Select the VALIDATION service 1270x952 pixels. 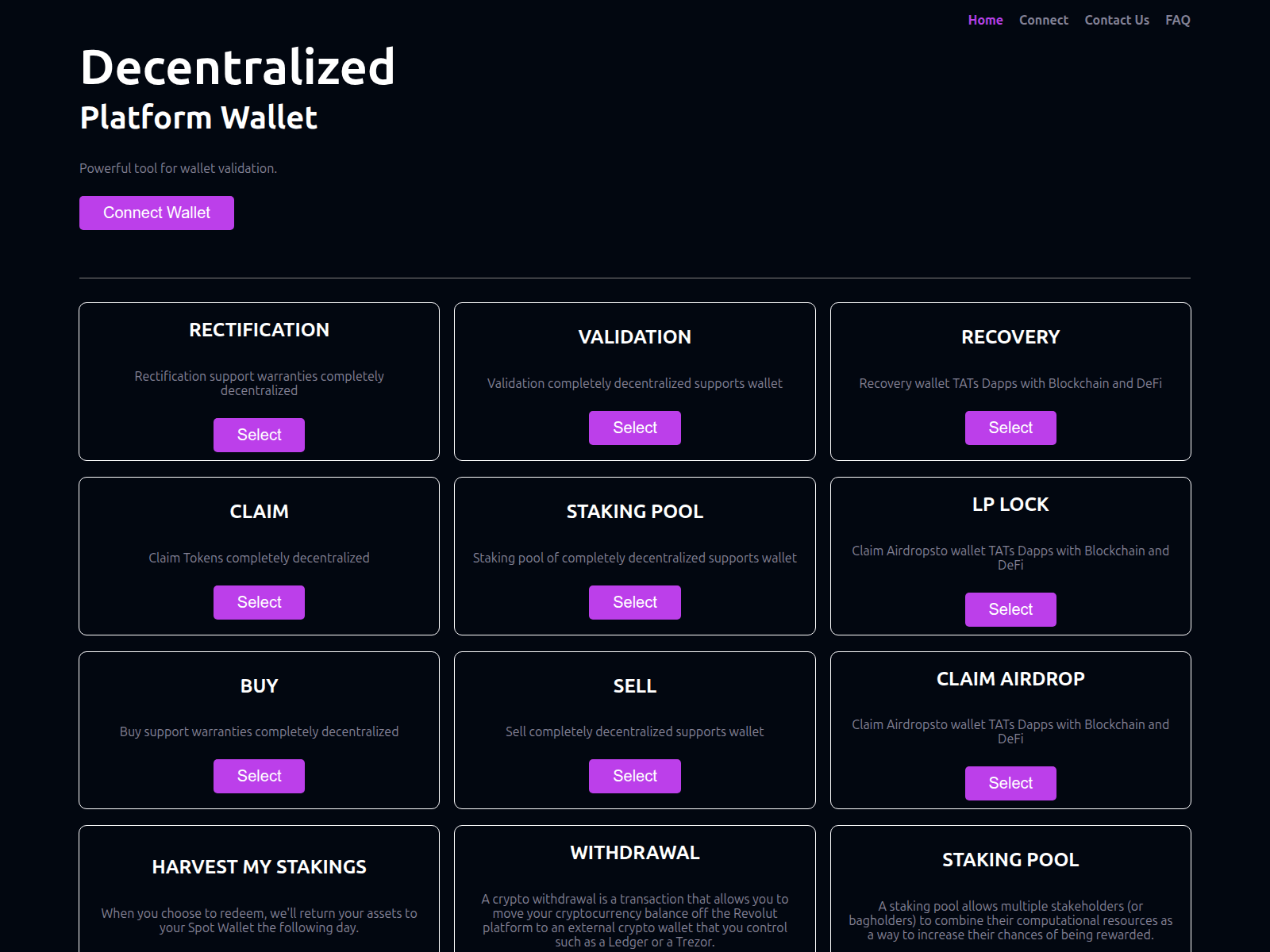tap(635, 428)
